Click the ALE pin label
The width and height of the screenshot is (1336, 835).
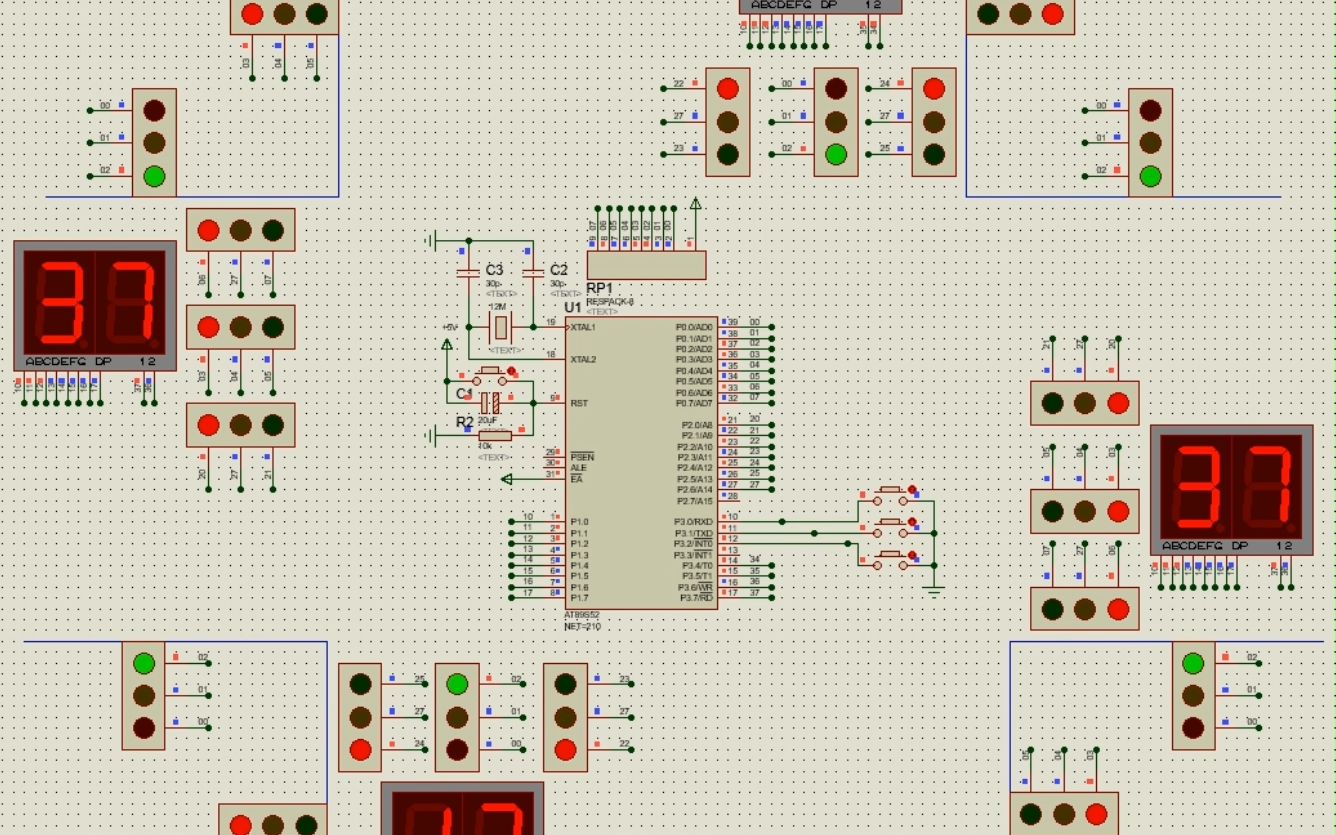point(578,468)
